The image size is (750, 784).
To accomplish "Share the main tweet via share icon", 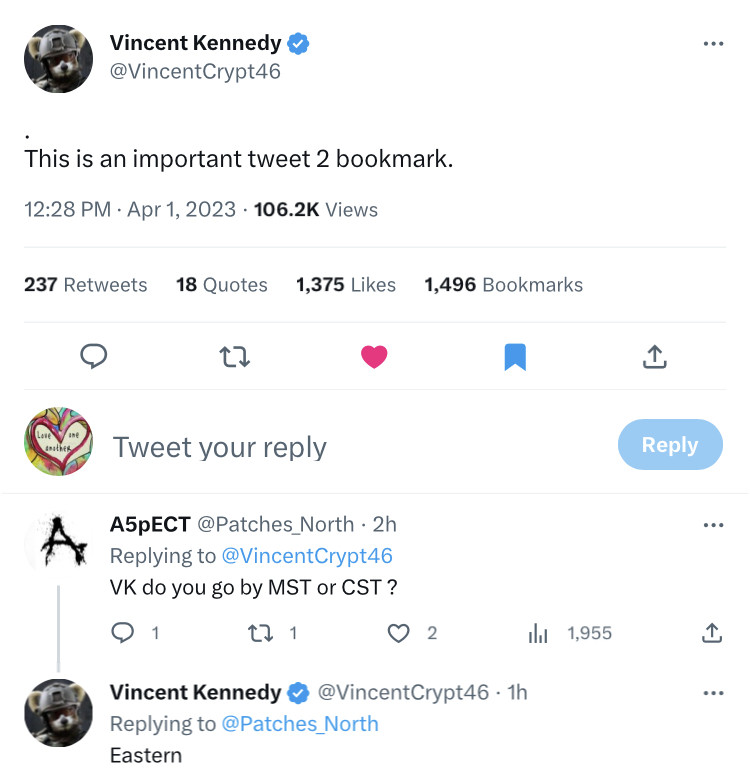I will 655,356.
